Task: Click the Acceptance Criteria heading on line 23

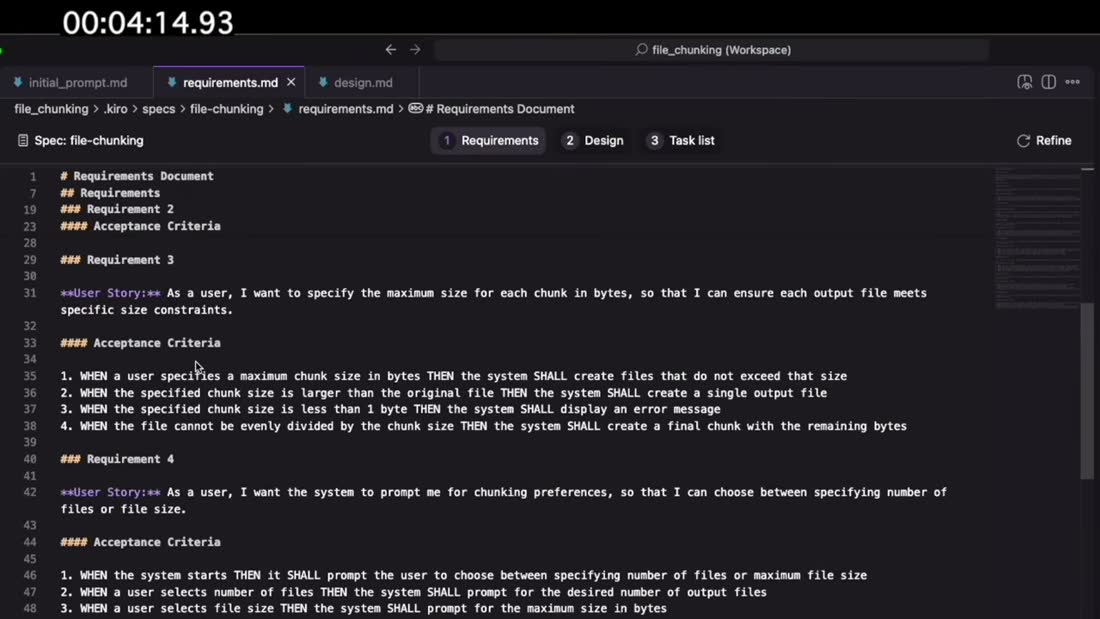Action: [140, 226]
